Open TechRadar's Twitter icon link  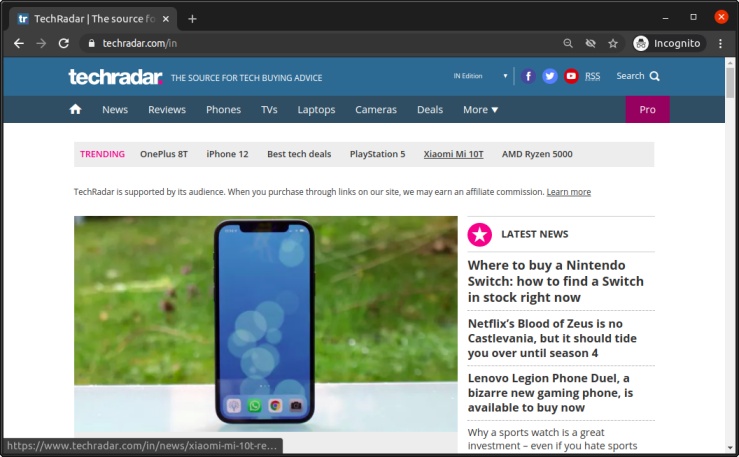click(550, 76)
